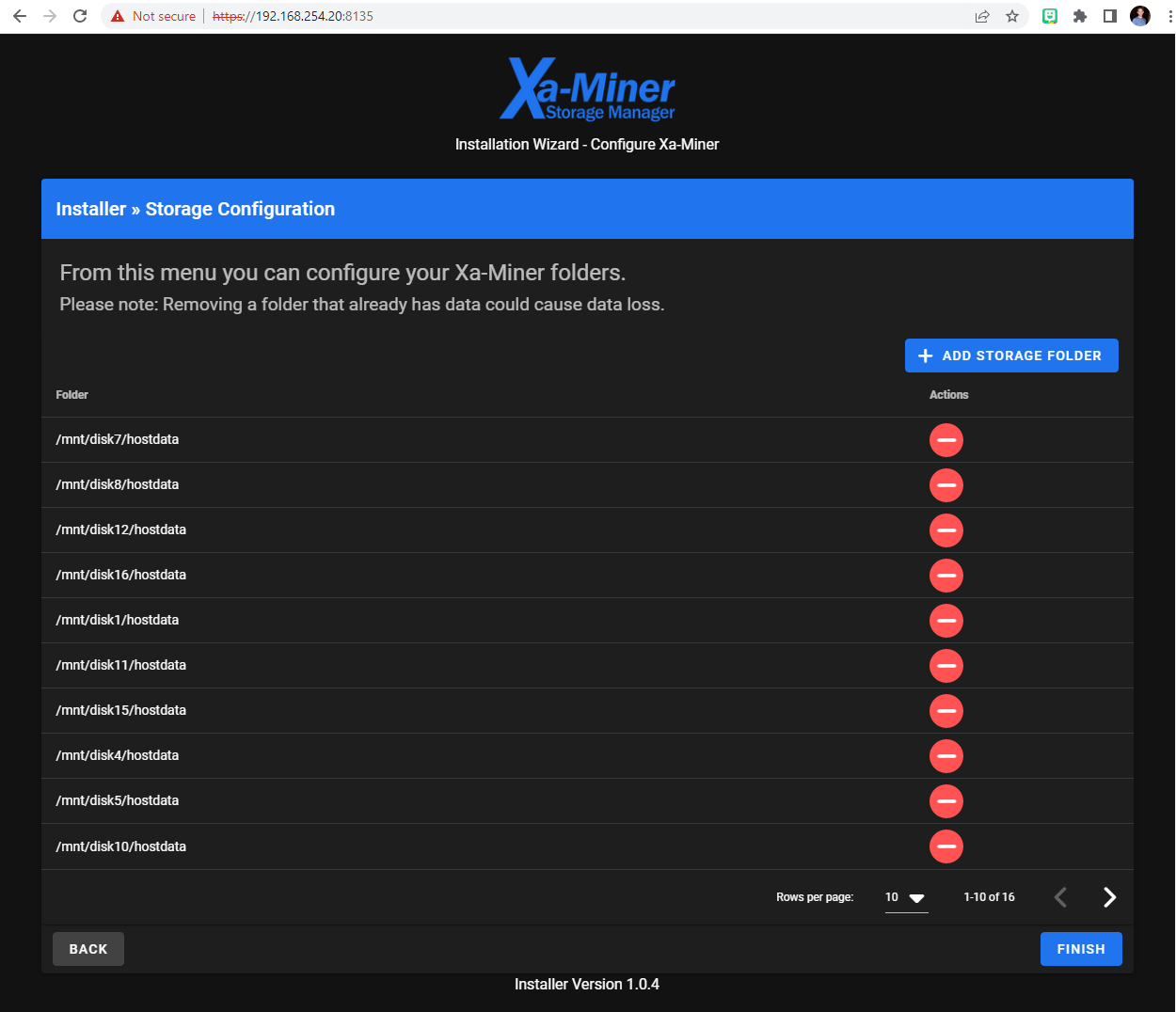The image size is (1176, 1012).
Task: Delete the /mnt/disk15/hostdata folder
Action: 946,711
